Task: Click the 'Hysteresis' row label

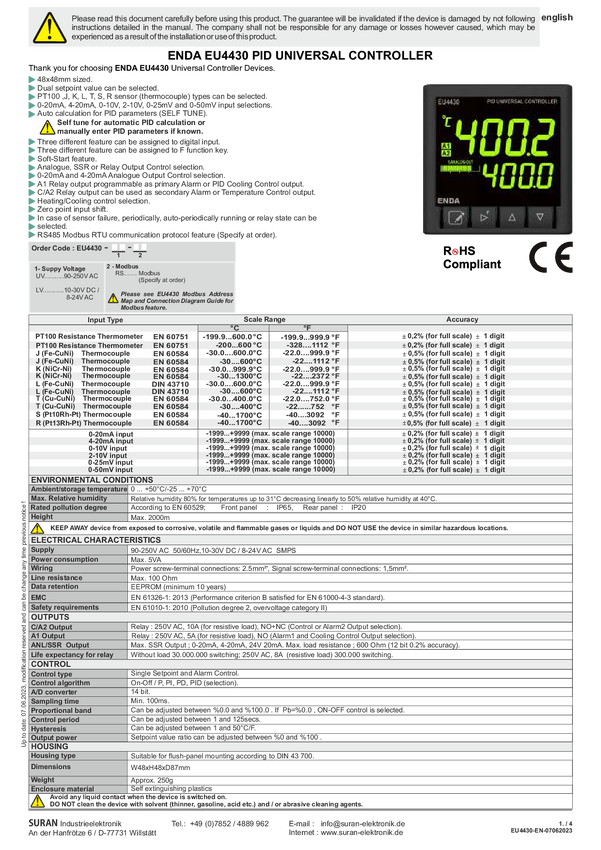Action: (48, 729)
